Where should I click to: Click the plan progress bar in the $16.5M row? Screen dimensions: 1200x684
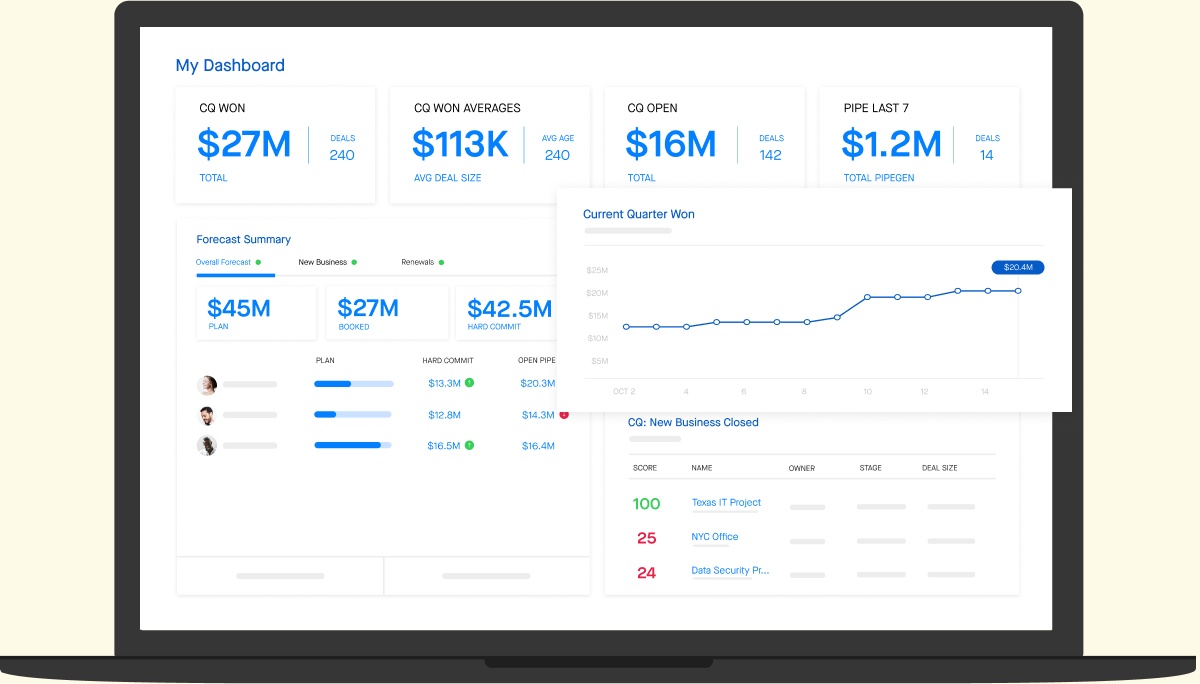tap(354, 445)
